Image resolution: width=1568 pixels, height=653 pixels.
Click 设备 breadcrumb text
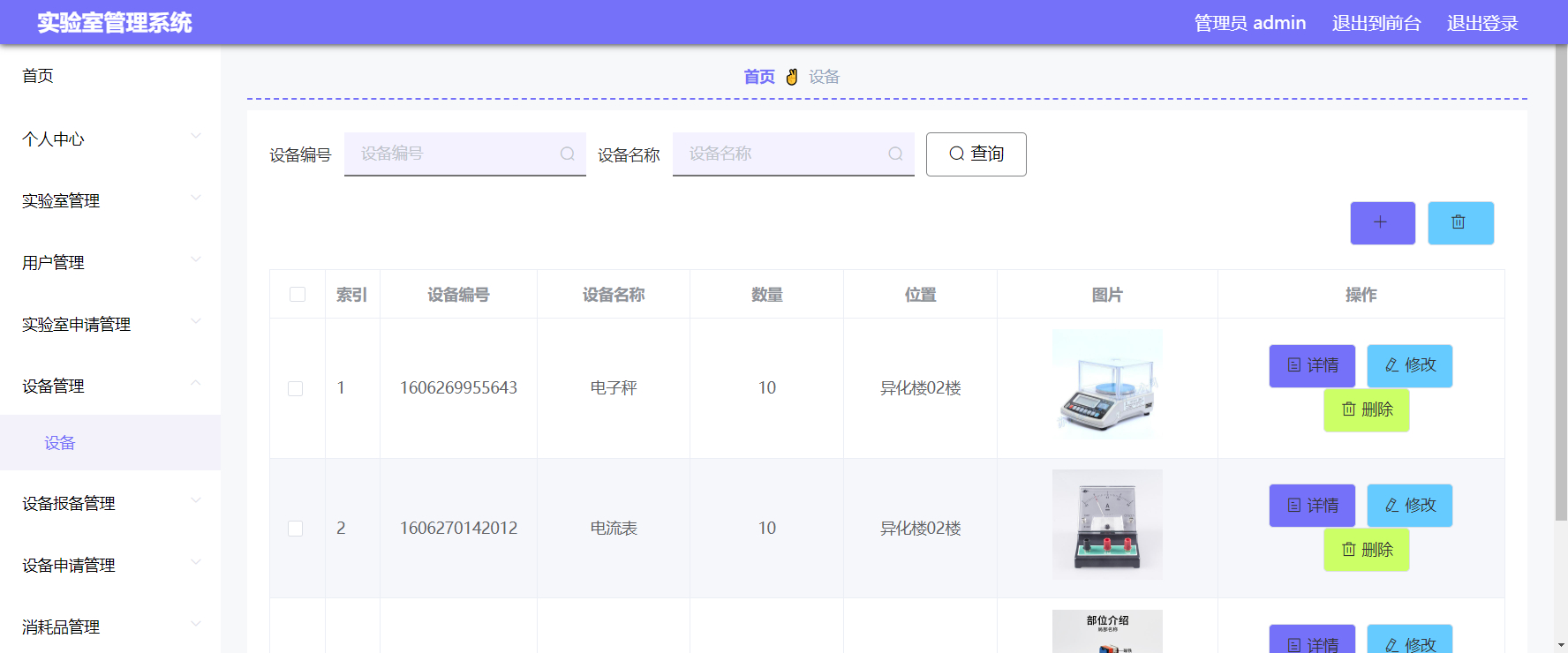pos(825,77)
